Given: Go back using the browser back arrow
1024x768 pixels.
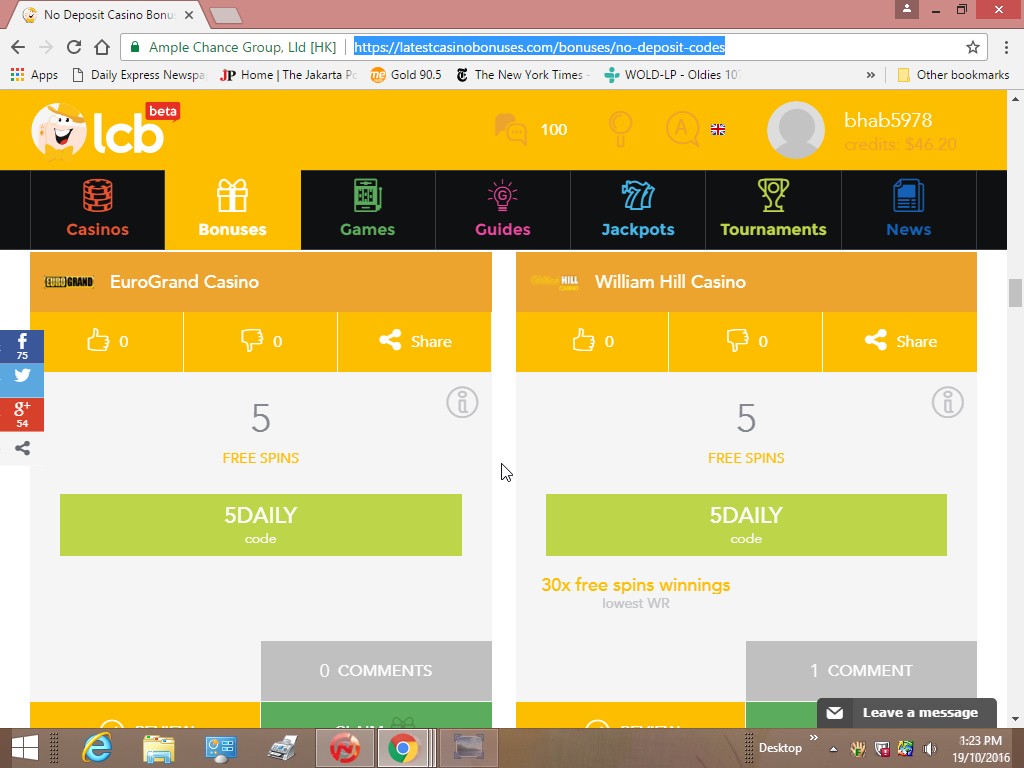Looking at the screenshot, I should coord(18,47).
